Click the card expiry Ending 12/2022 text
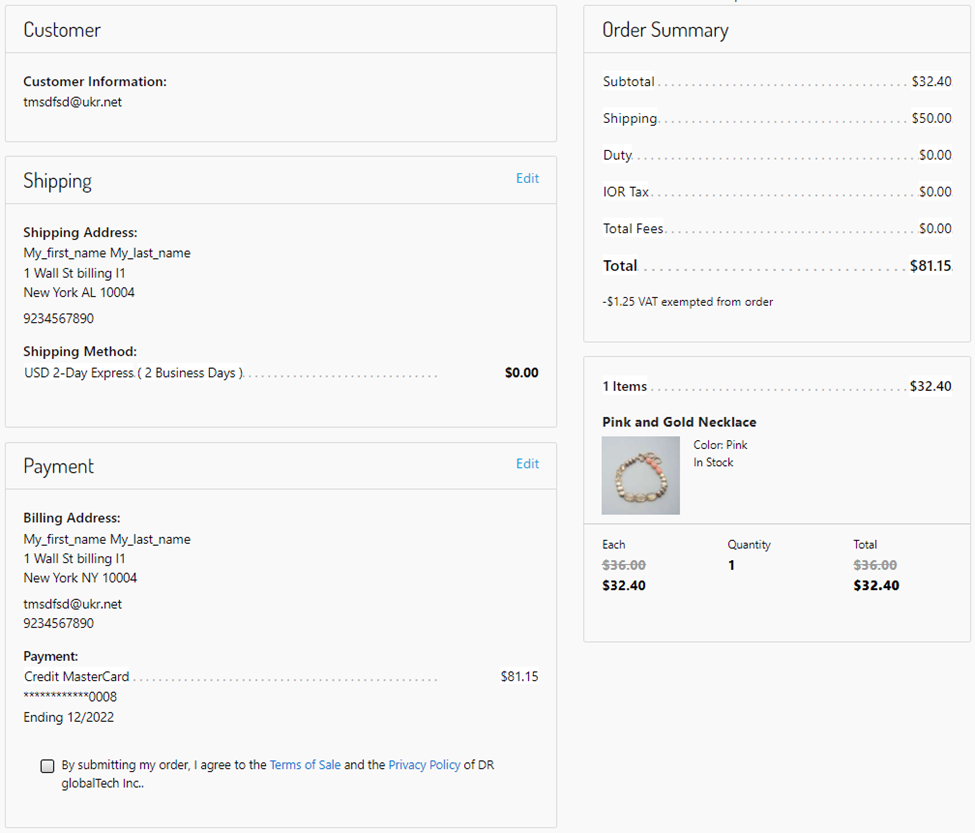975x833 pixels. click(66, 718)
